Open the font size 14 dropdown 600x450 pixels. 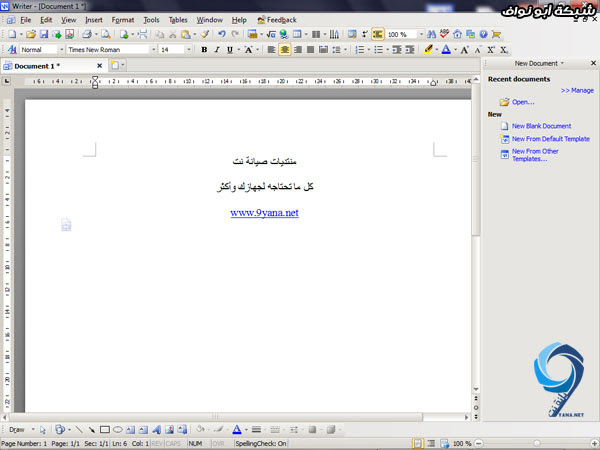tap(188, 50)
